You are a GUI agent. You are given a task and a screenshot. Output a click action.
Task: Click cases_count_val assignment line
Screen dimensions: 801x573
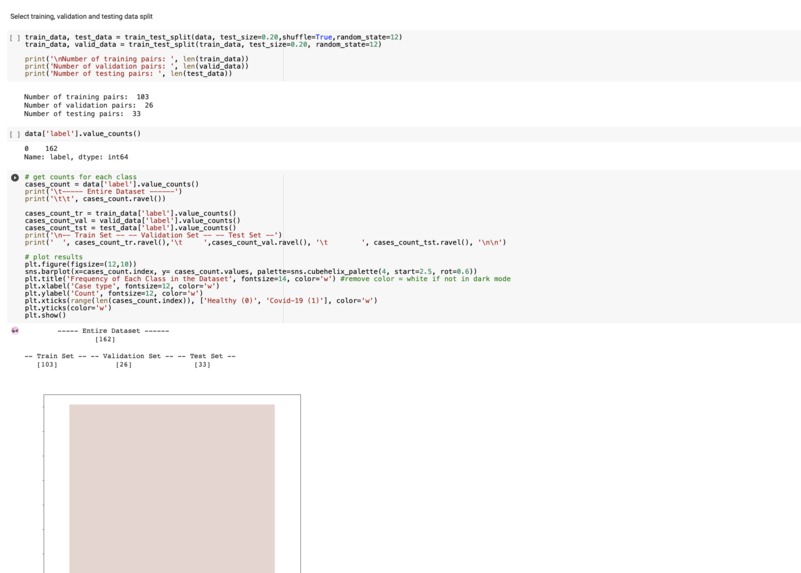[132, 221]
